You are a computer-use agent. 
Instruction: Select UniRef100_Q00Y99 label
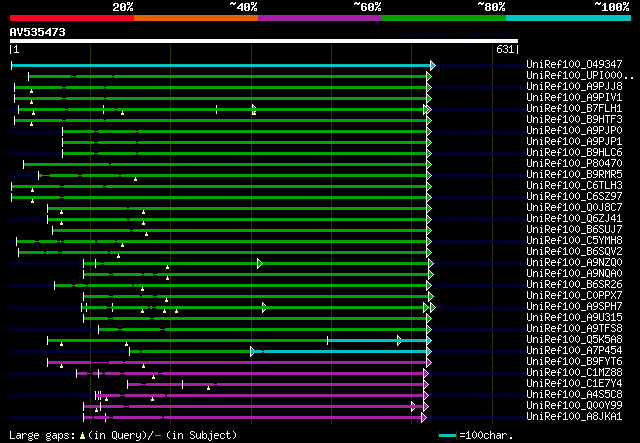tap(574, 406)
